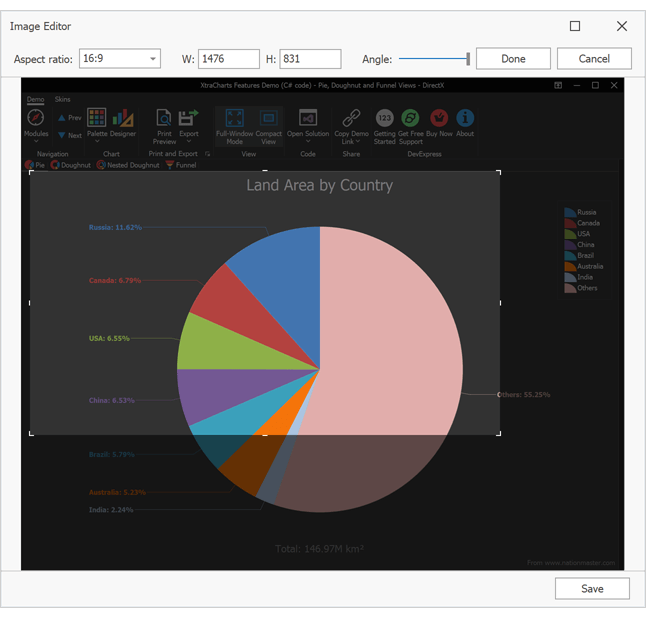Click the Others legend entry
646x618 pixels.
point(580,288)
